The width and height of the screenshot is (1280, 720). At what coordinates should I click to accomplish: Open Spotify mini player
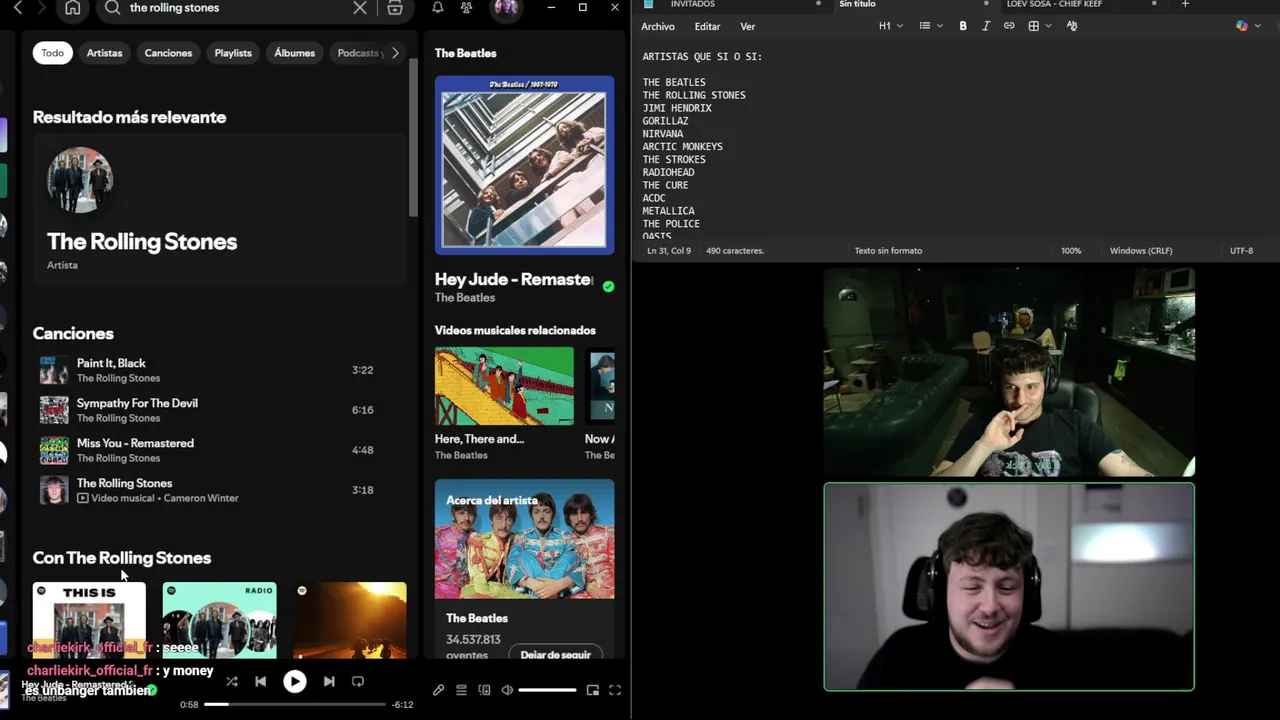(x=592, y=690)
